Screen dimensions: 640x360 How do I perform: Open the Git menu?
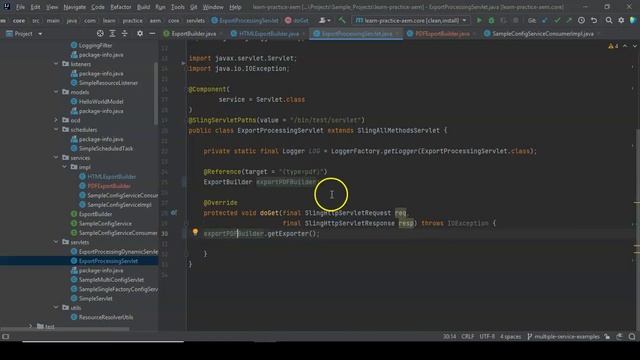pos(193,7)
